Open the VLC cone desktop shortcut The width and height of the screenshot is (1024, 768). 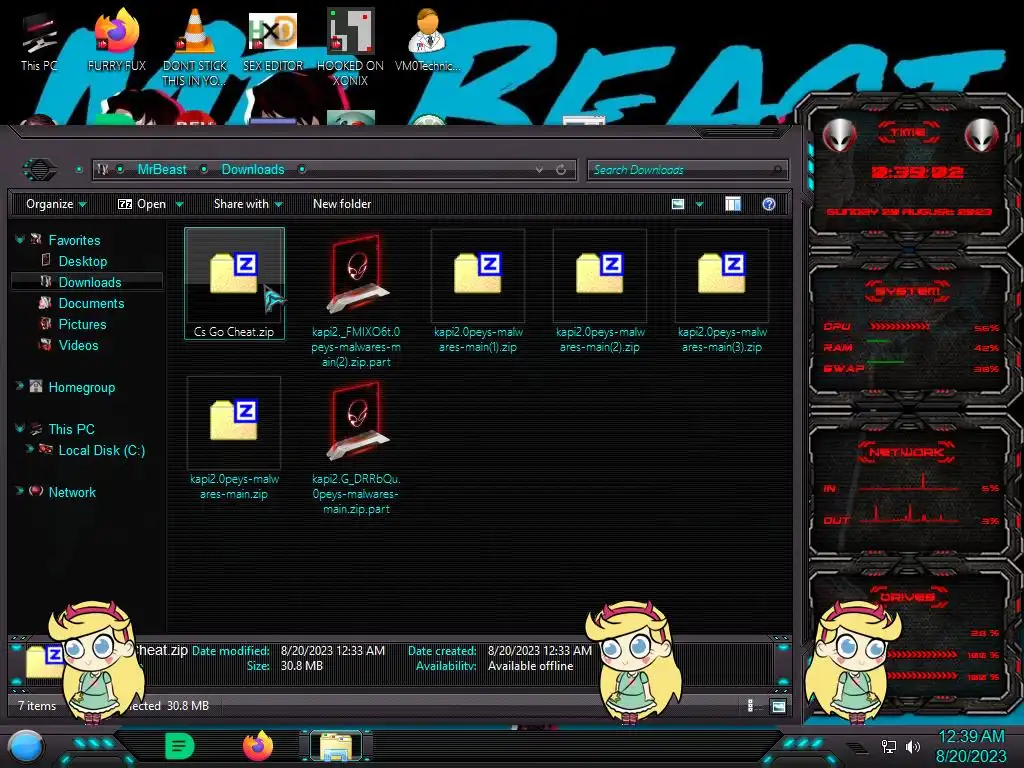(x=194, y=47)
